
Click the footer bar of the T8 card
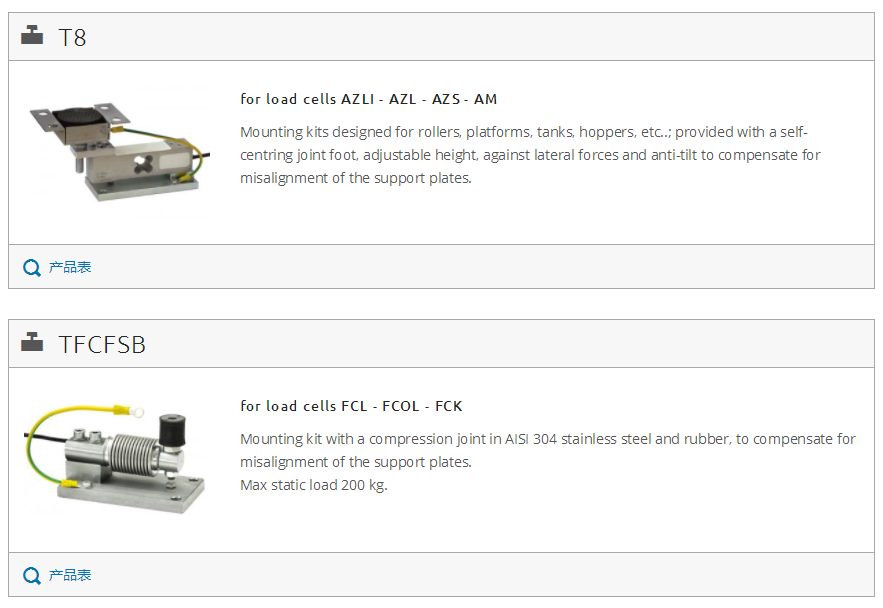pos(442,267)
